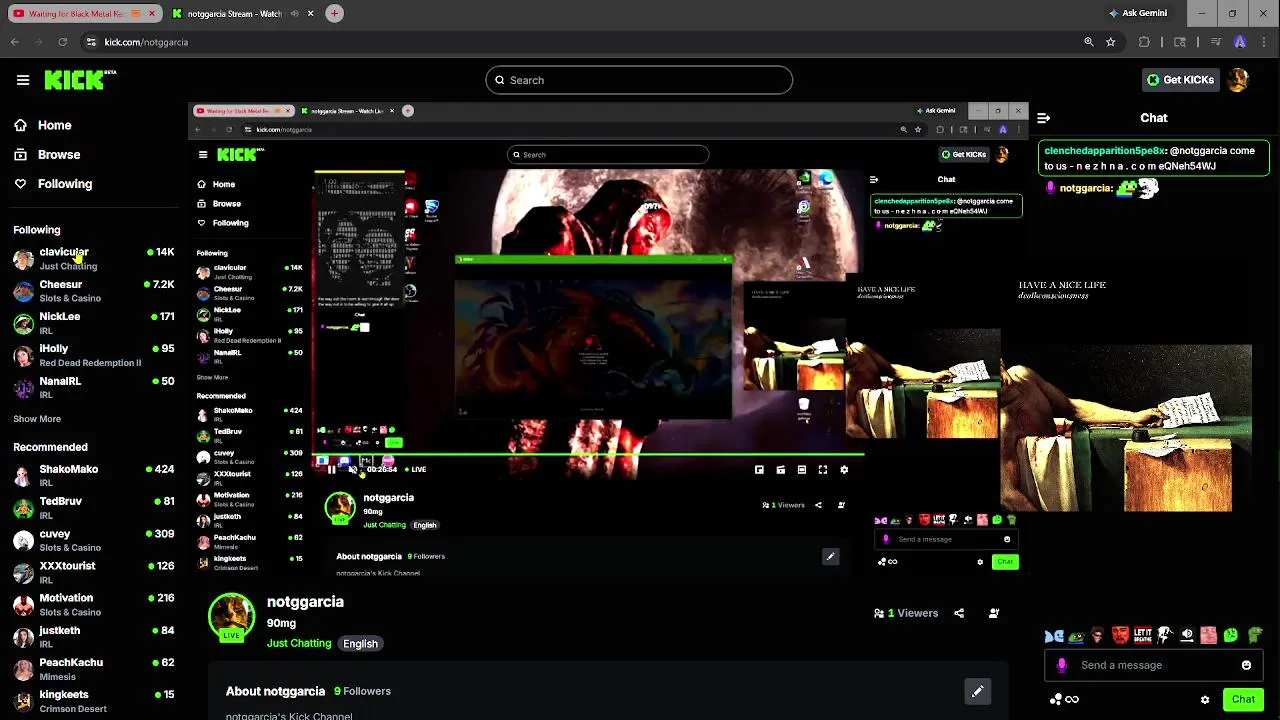1280x720 pixels.
Task: Open the browser zoom magnifier icon
Action: point(1089,42)
